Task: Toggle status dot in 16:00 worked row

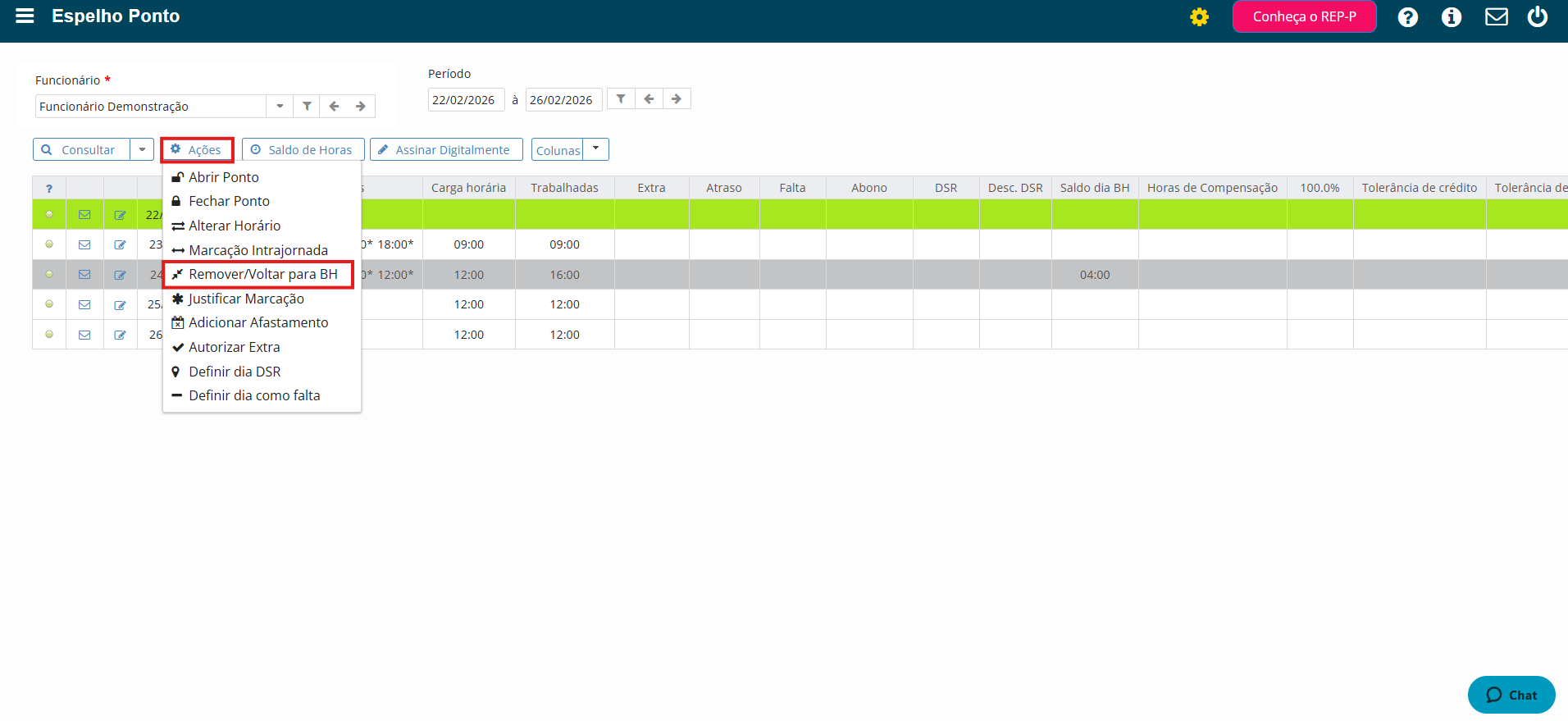Action: (x=49, y=274)
